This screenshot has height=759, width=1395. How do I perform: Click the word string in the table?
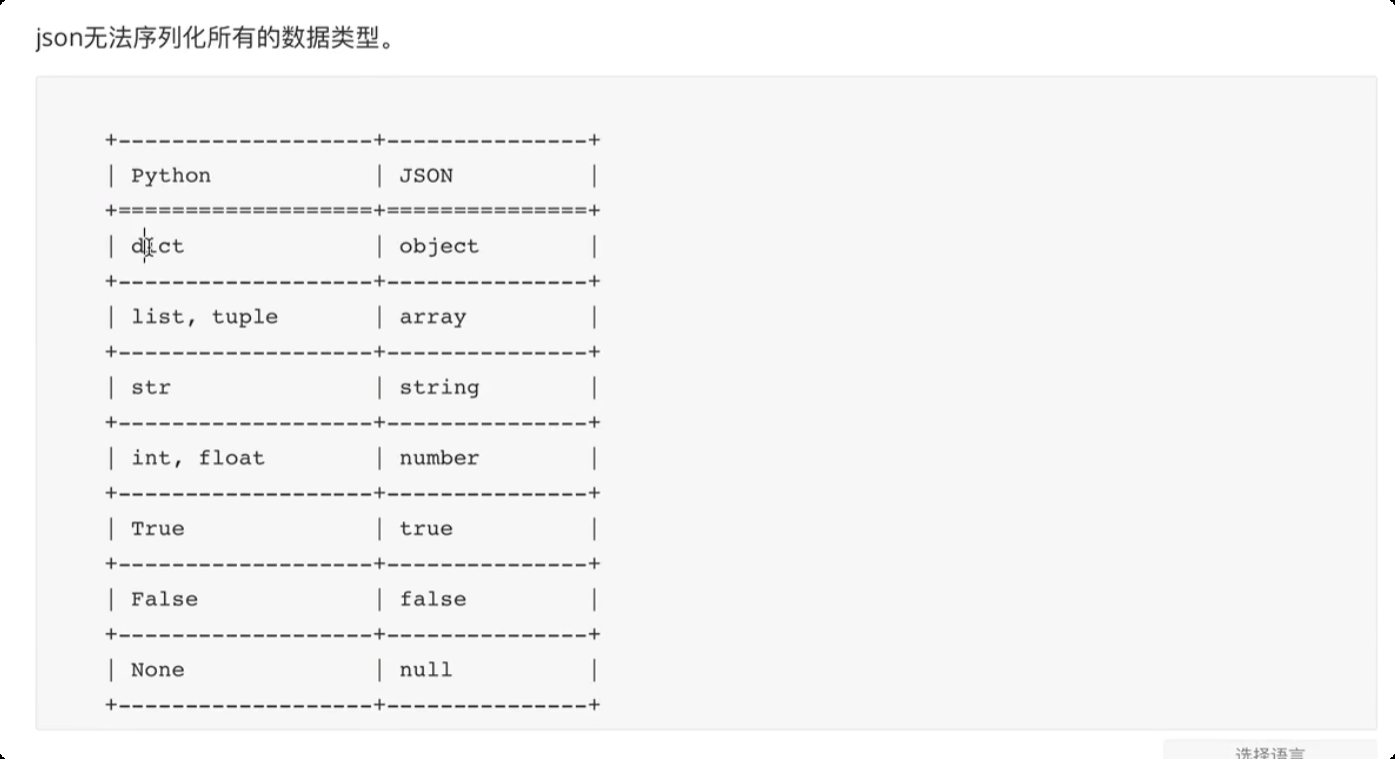(439, 387)
